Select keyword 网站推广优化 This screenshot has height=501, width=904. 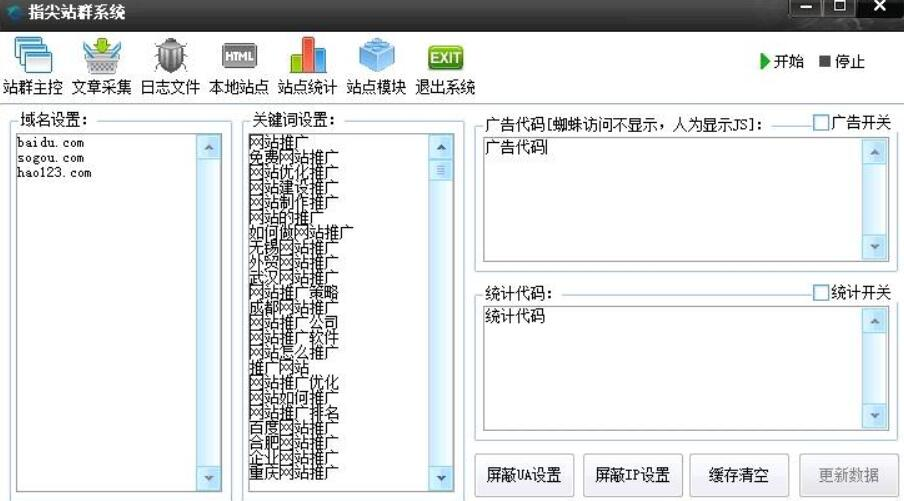(x=294, y=382)
